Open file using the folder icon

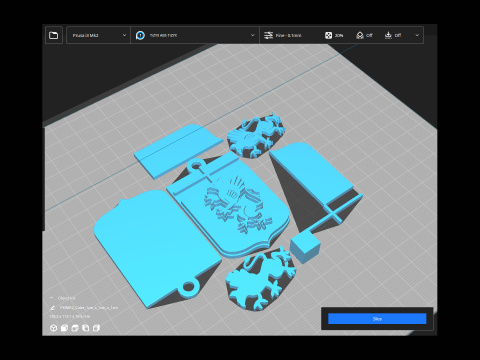coord(54,35)
